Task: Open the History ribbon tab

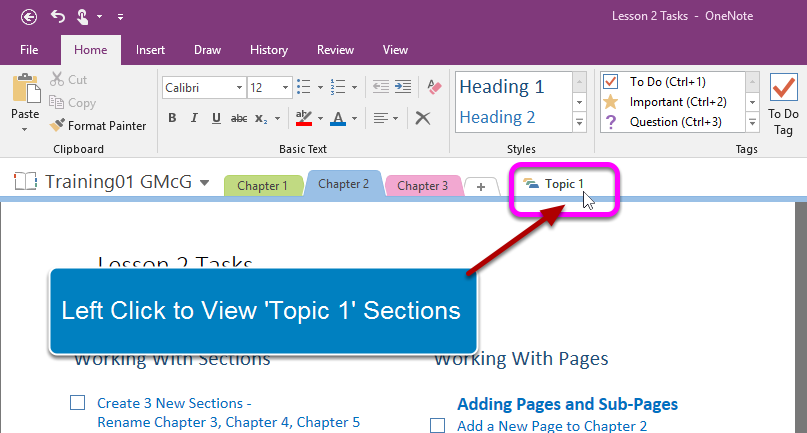Action: [269, 50]
